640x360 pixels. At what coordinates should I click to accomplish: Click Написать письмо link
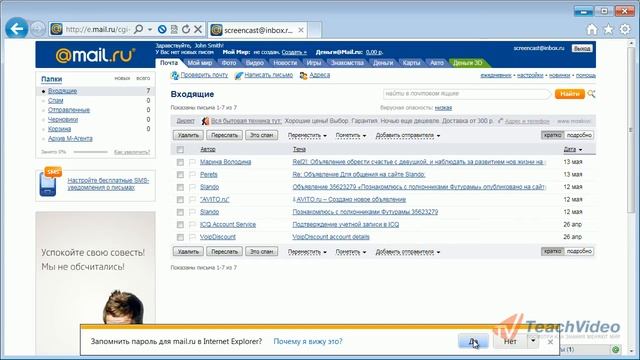(x=269, y=75)
